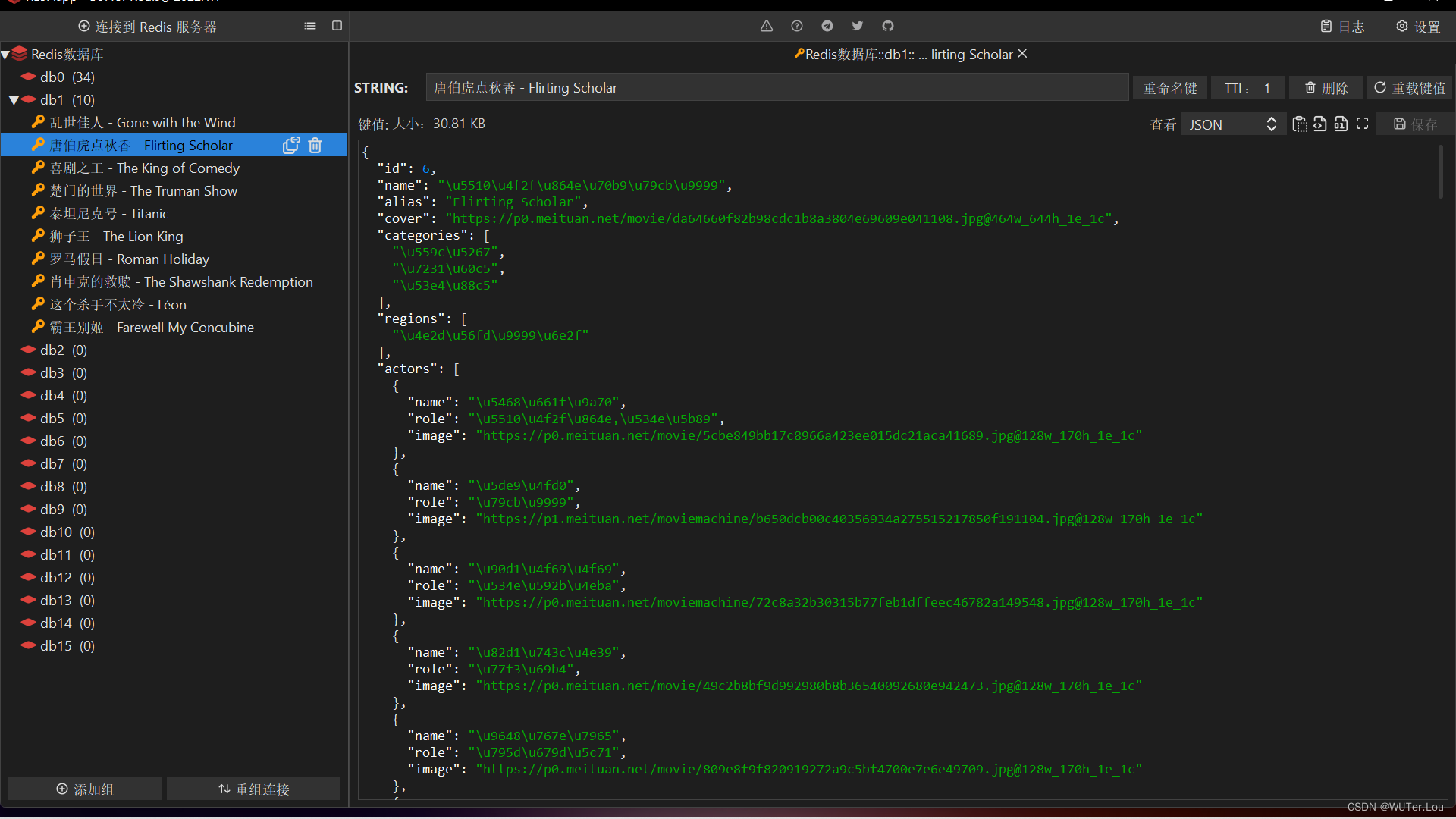
Task: Click the 重载键值 reload button
Action: [x=1410, y=88]
